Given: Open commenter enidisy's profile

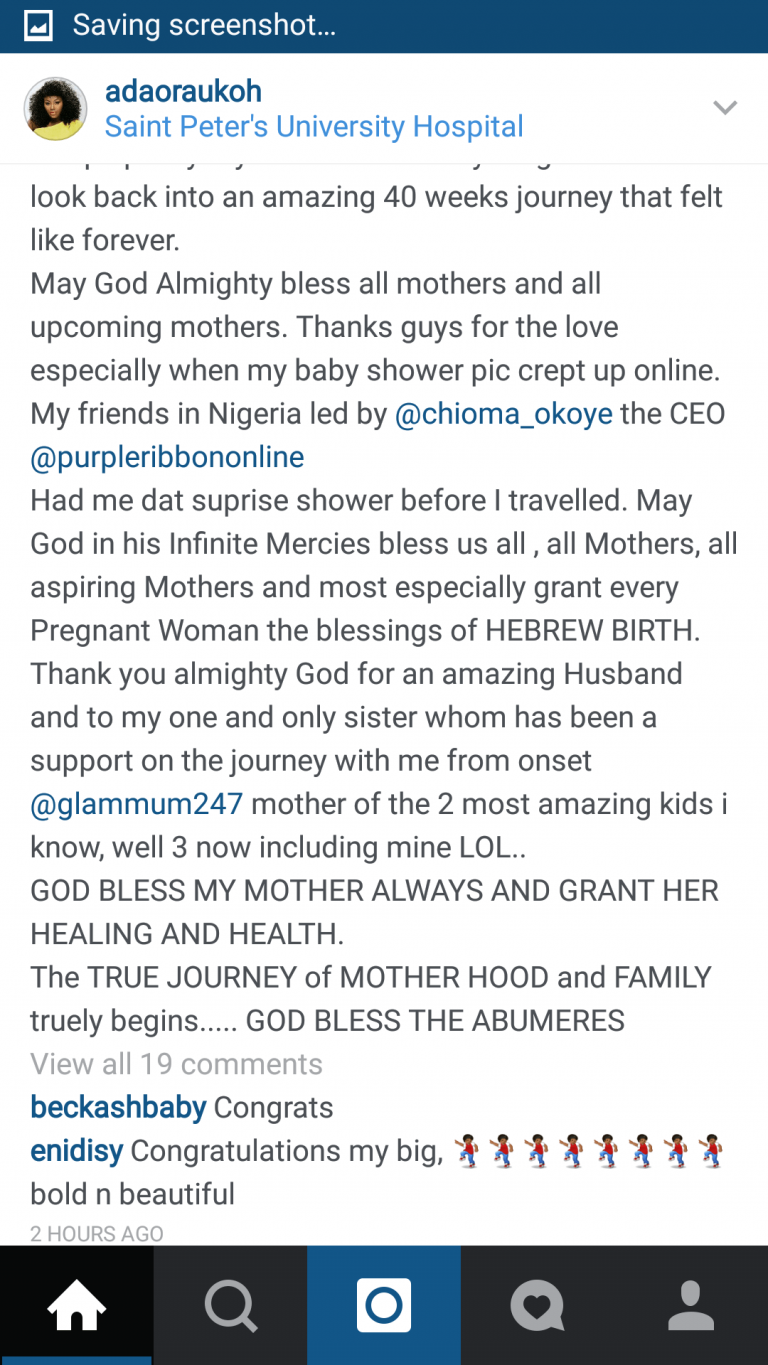Looking at the screenshot, I should coord(76,1151).
